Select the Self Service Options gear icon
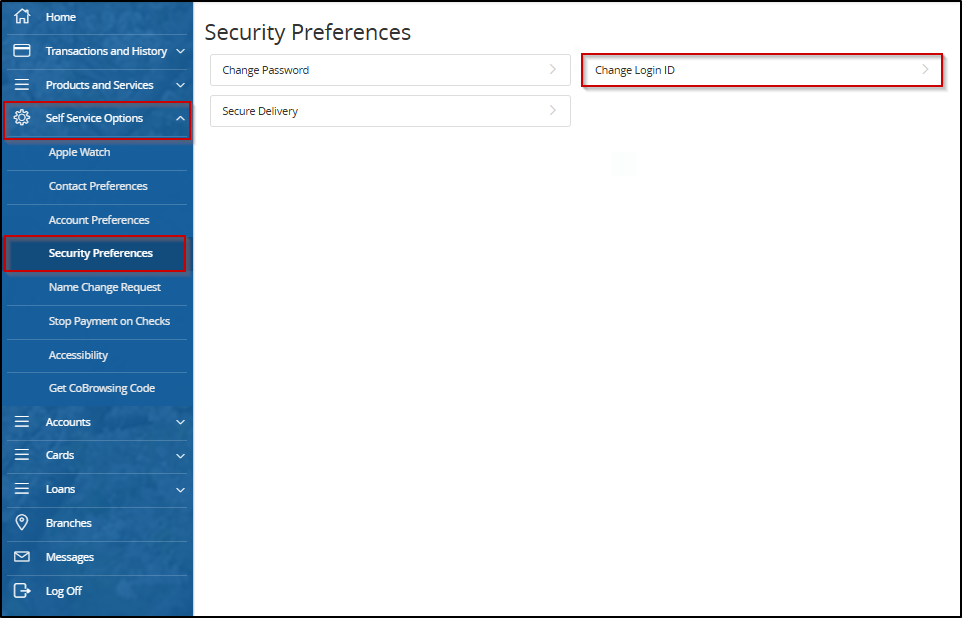 pyautogui.click(x=22, y=118)
